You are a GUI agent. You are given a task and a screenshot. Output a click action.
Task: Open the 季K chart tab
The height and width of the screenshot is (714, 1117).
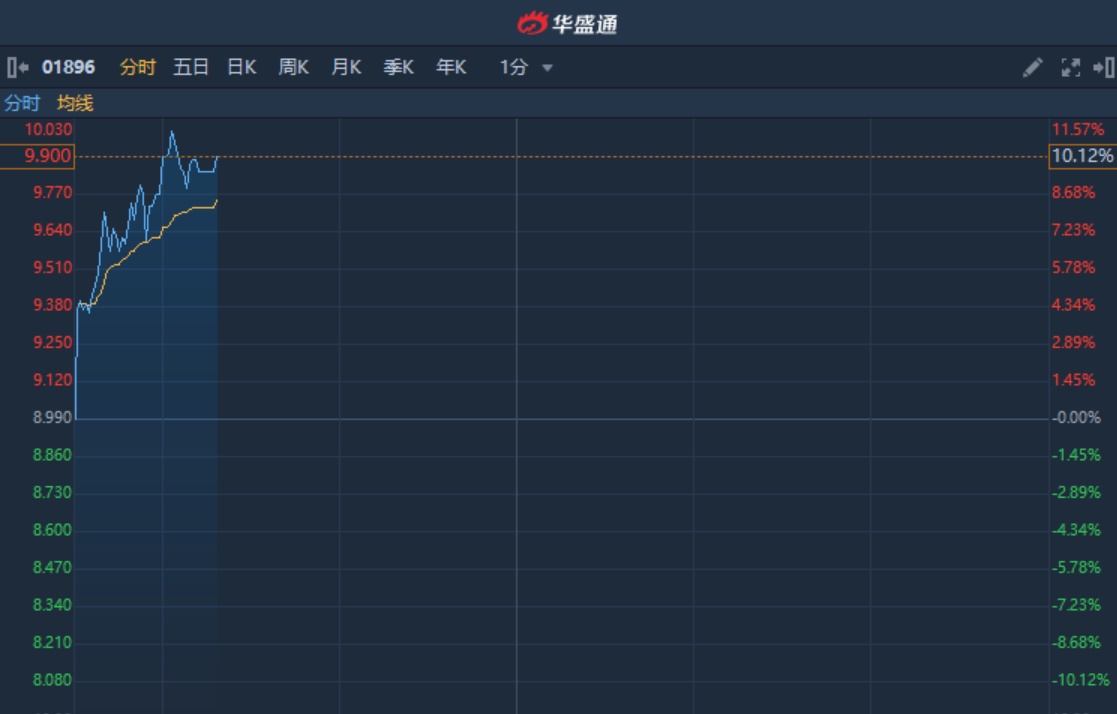point(398,68)
